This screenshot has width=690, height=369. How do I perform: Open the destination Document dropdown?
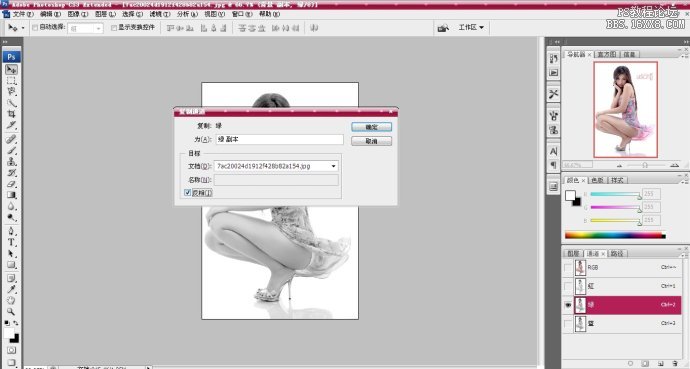point(334,166)
